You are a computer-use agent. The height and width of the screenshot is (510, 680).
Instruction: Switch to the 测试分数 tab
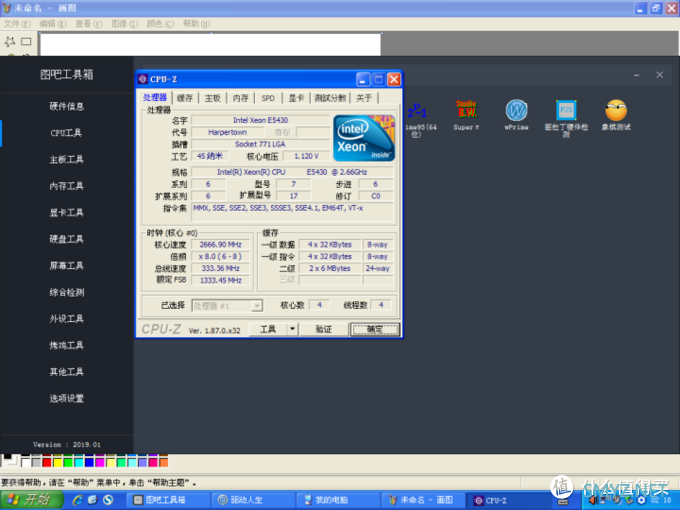330,98
